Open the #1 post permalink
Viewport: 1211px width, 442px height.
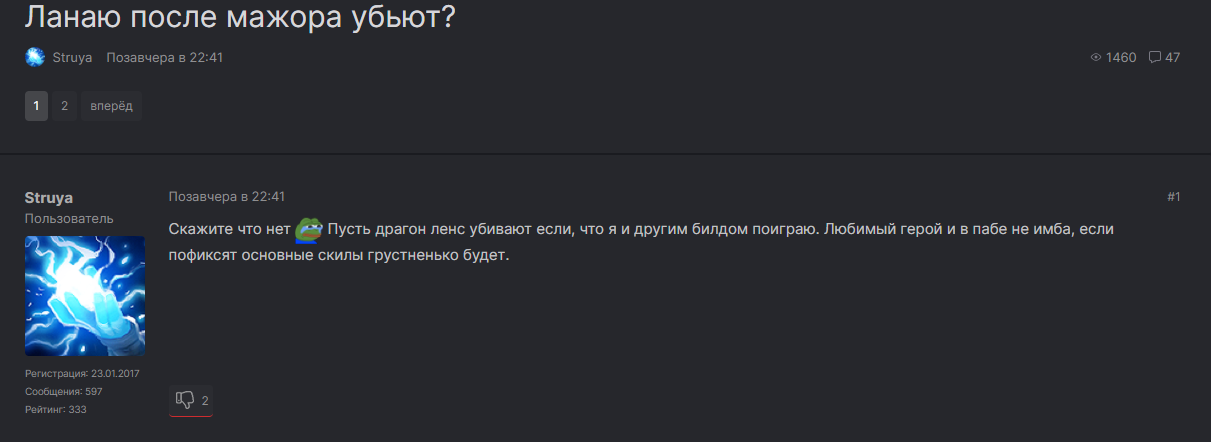tap(1174, 197)
